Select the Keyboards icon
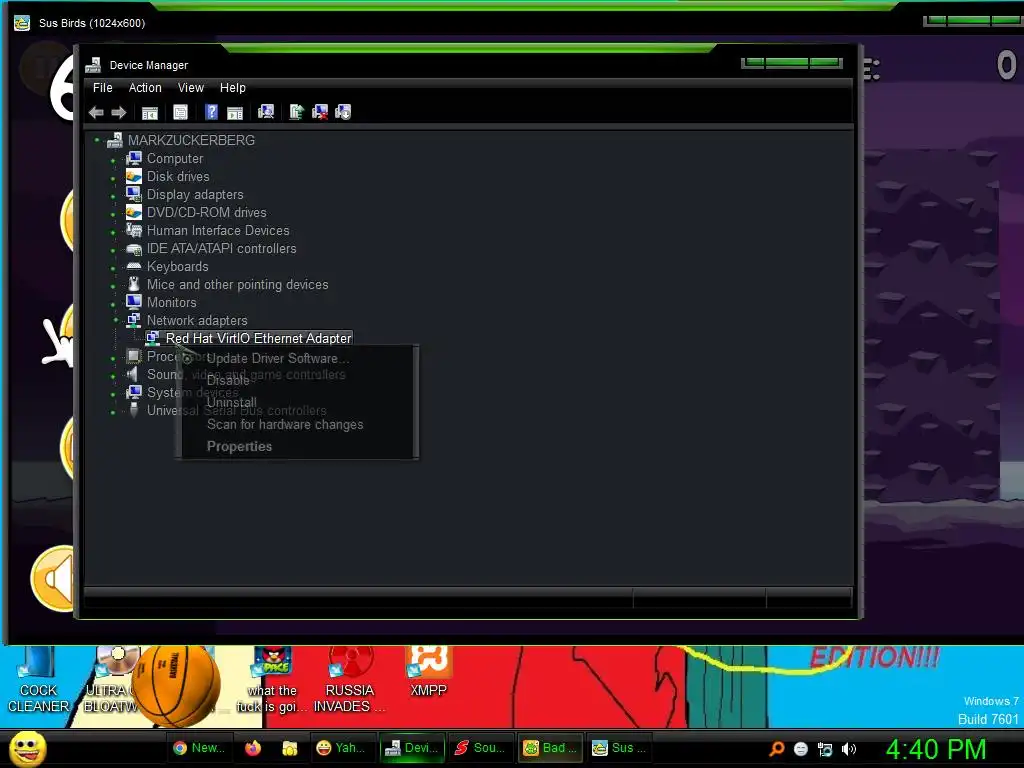Screen dimensions: 1024x768 click(134, 266)
